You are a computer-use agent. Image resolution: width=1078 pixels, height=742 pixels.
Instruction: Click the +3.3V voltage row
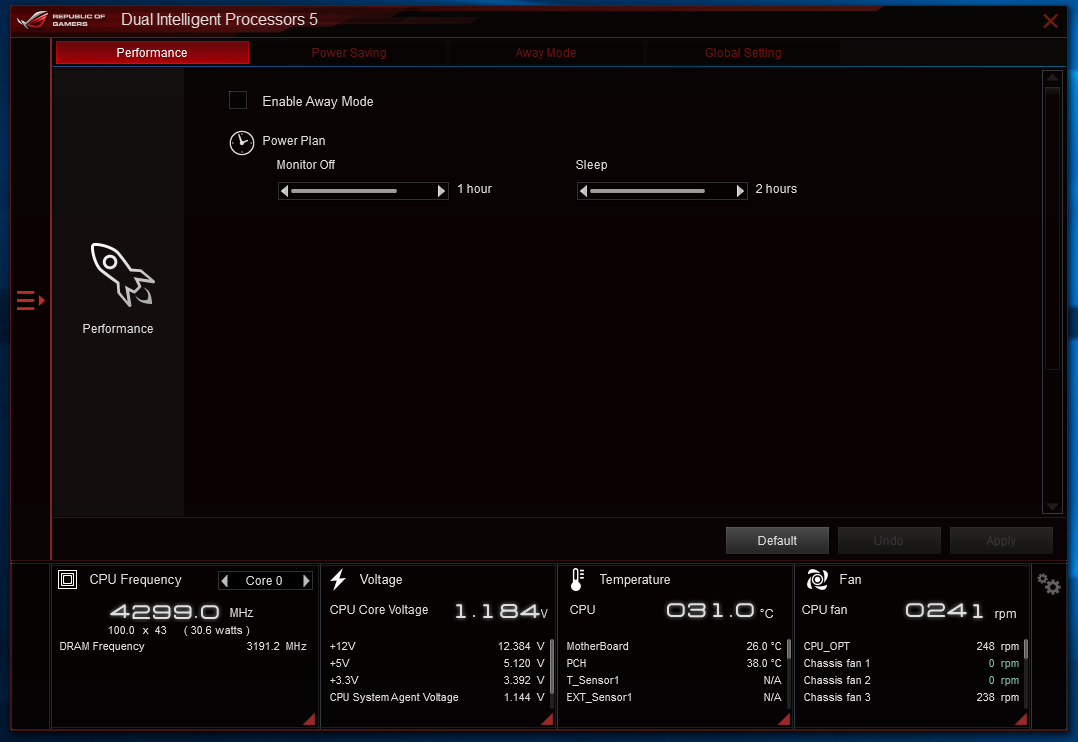[x=437, y=680]
